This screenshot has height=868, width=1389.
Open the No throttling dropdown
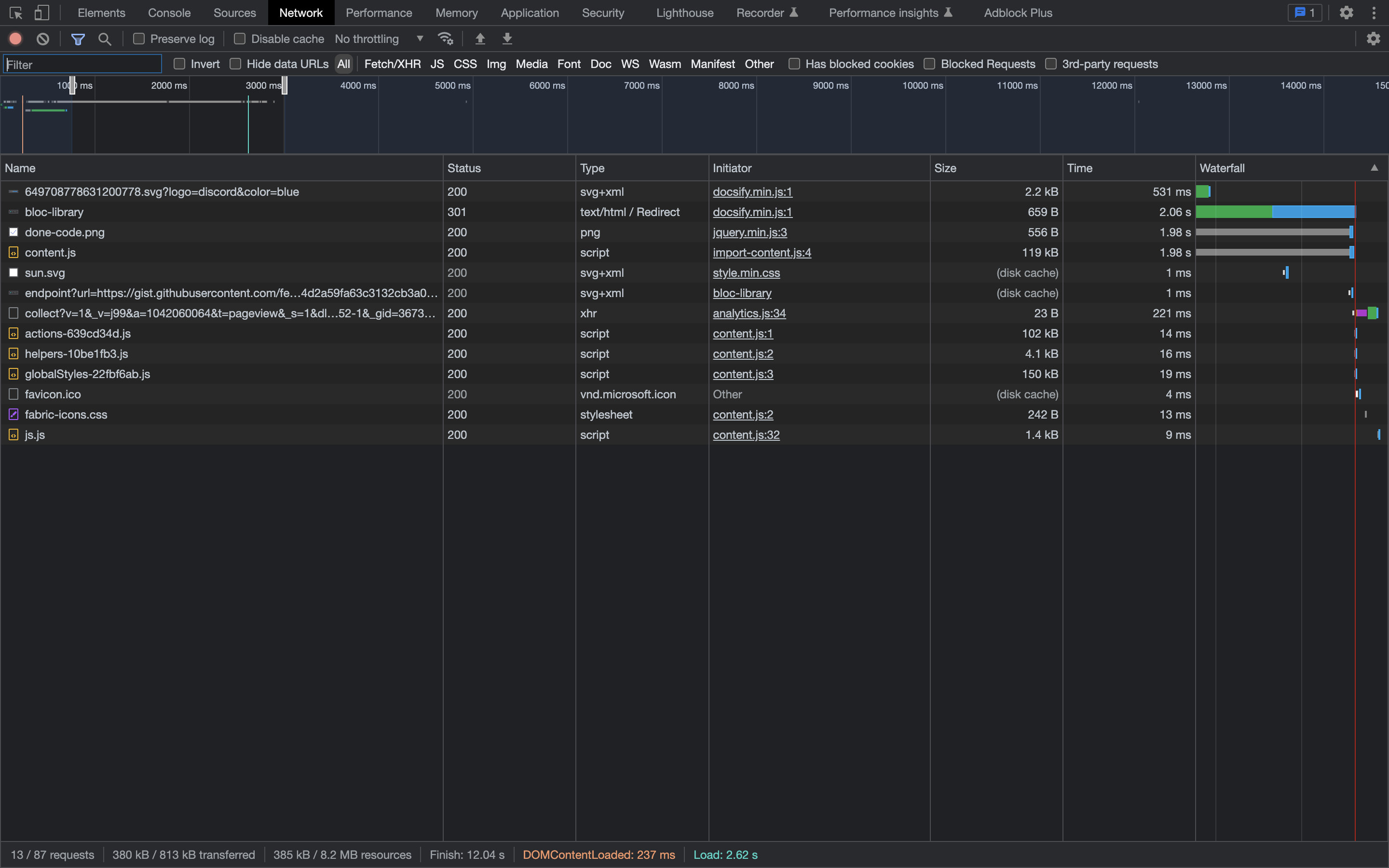(x=379, y=39)
